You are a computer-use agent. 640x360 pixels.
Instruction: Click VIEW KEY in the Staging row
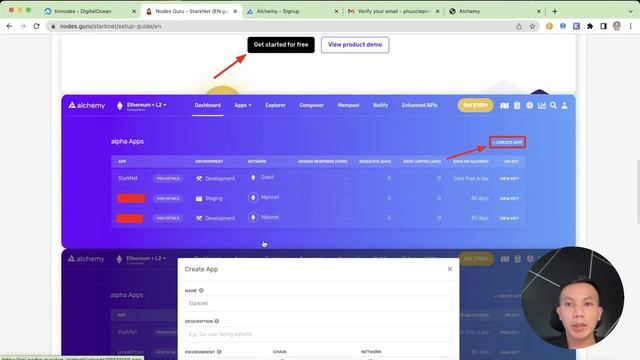(x=509, y=198)
